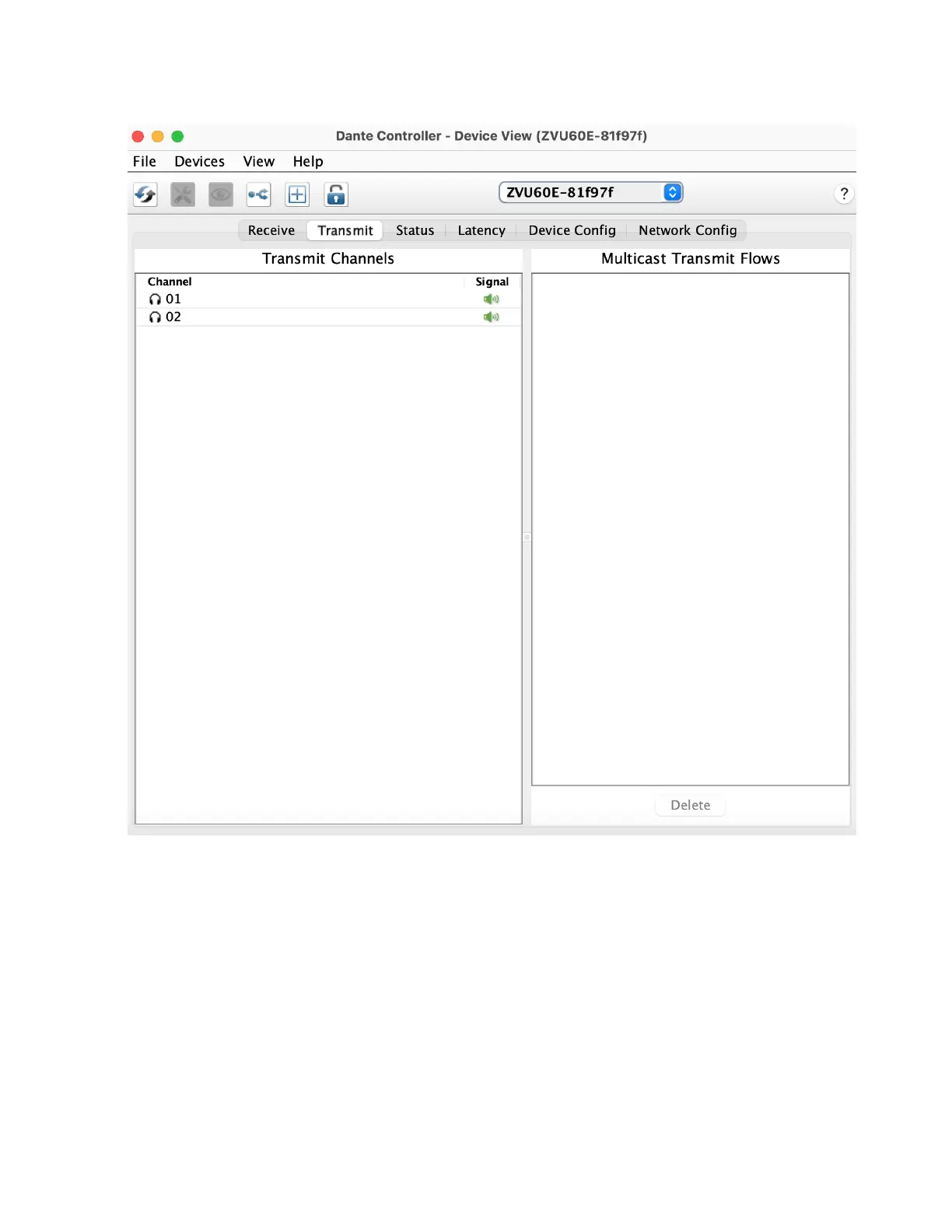Select transmit channel 01 label
Viewport: 952px width, 1232px height.
[173, 299]
